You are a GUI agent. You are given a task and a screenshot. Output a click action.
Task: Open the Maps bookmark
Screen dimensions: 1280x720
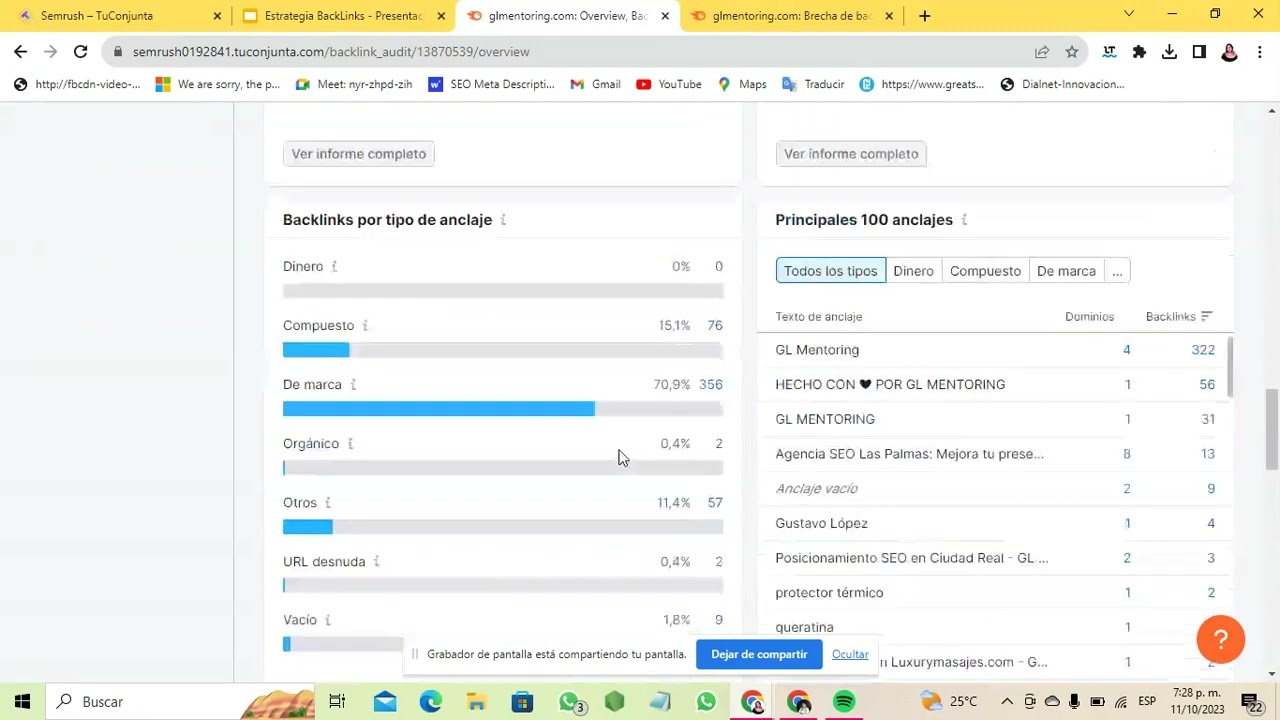click(x=742, y=84)
